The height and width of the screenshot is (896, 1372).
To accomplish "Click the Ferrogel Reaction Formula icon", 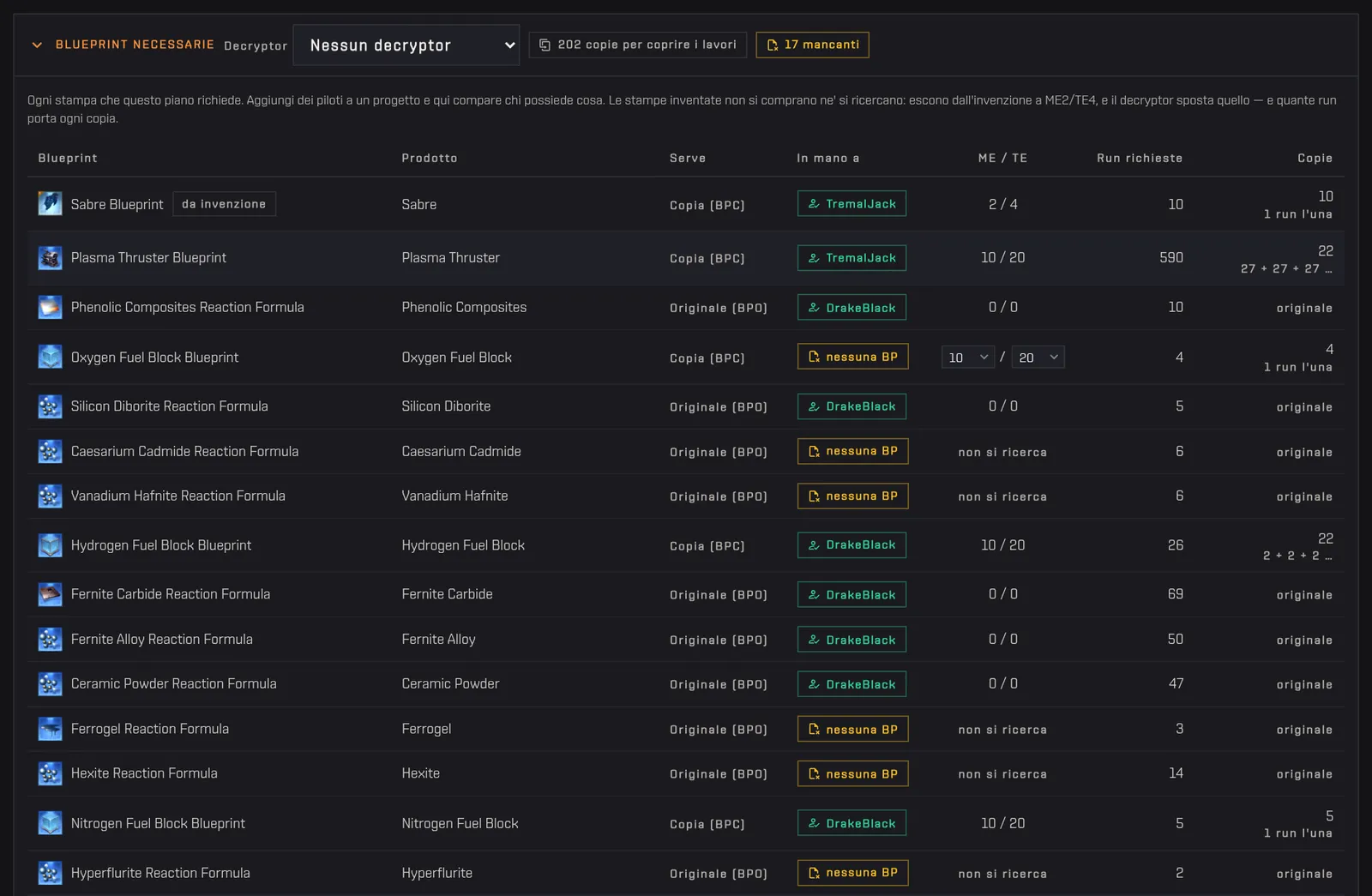I will [x=50, y=729].
